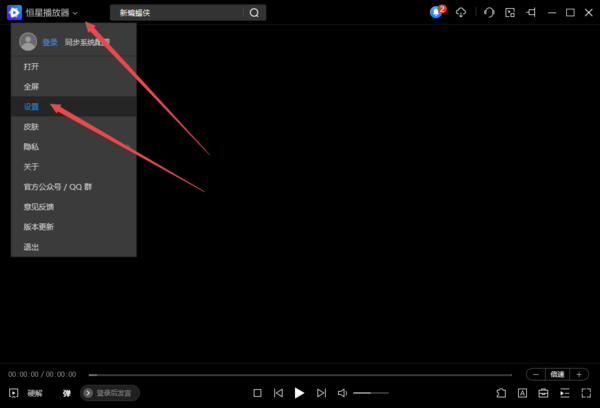
Task: Open the notification bell with 2 badge
Action: point(437,12)
